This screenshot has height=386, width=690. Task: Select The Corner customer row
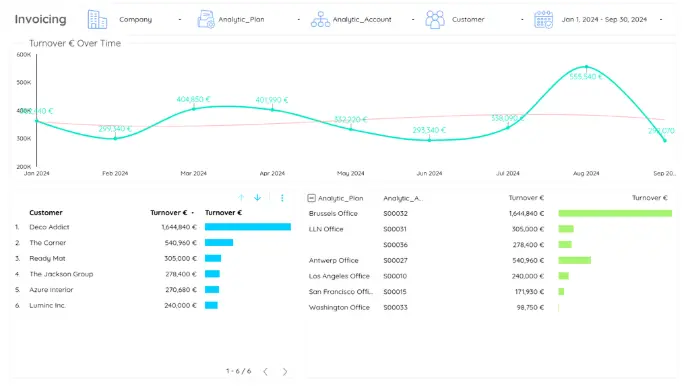153,243
